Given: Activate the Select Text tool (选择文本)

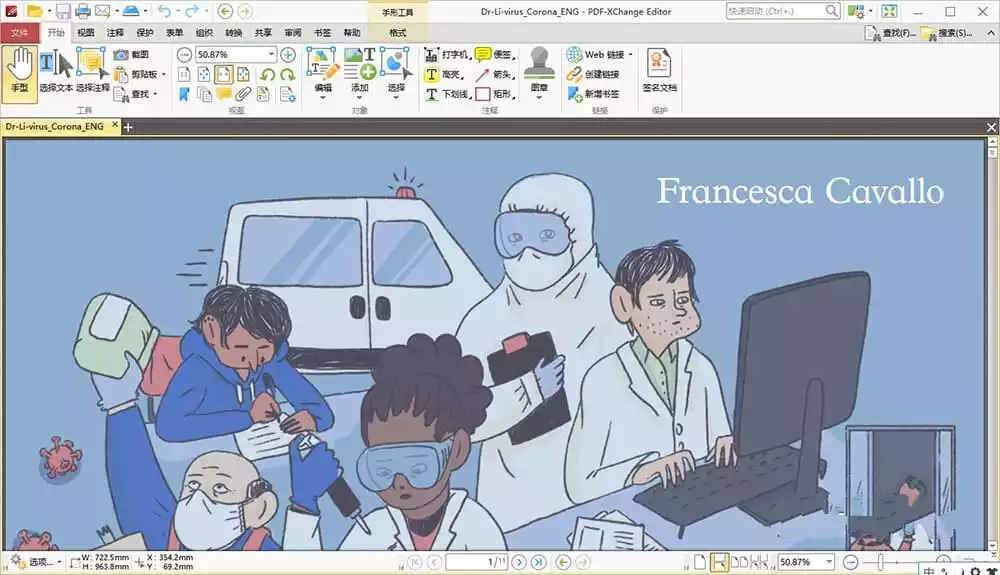Looking at the screenshot, I should [56, 70].
